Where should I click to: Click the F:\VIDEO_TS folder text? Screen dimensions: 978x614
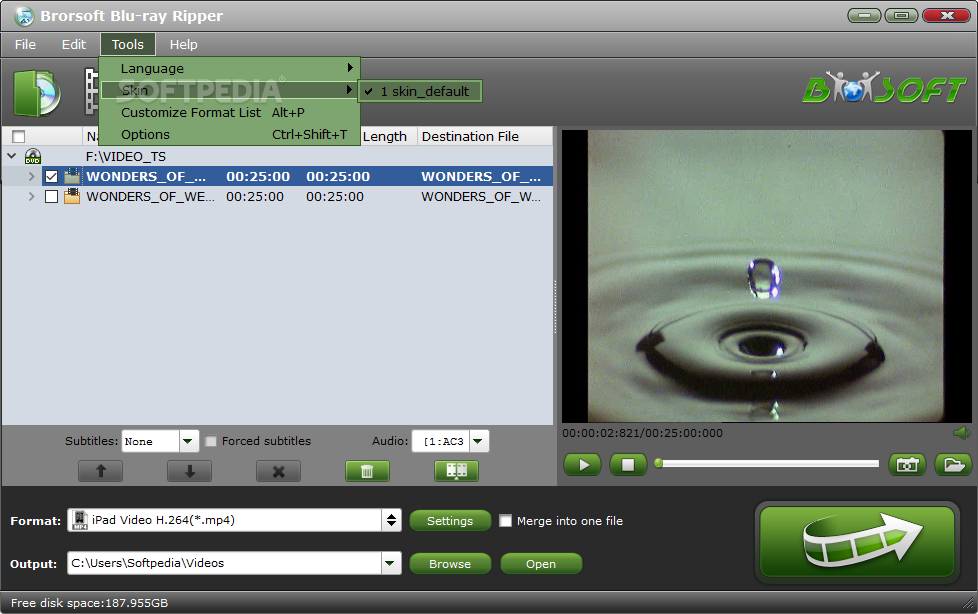(126, 156)
